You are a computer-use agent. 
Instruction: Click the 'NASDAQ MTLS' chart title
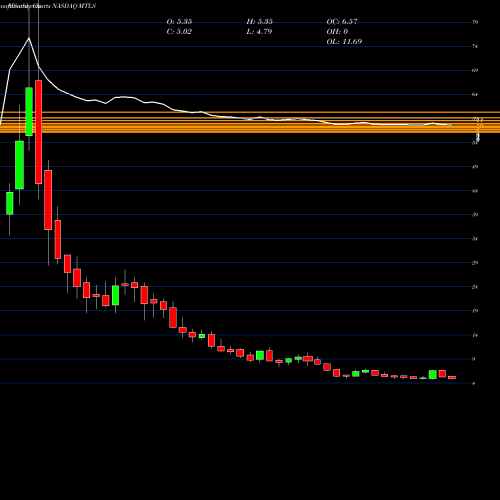(74, 6)
